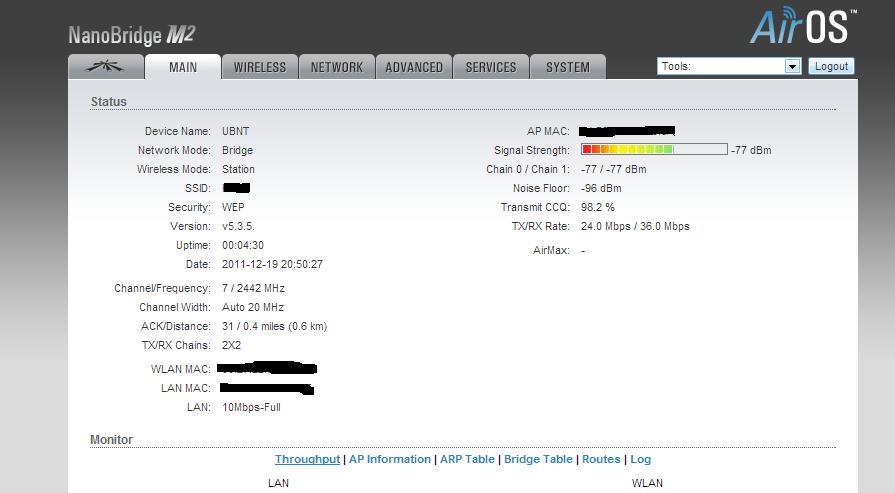Switch to the MAIN tab
This screenshot has height=493, width=895.
[183, 67]
